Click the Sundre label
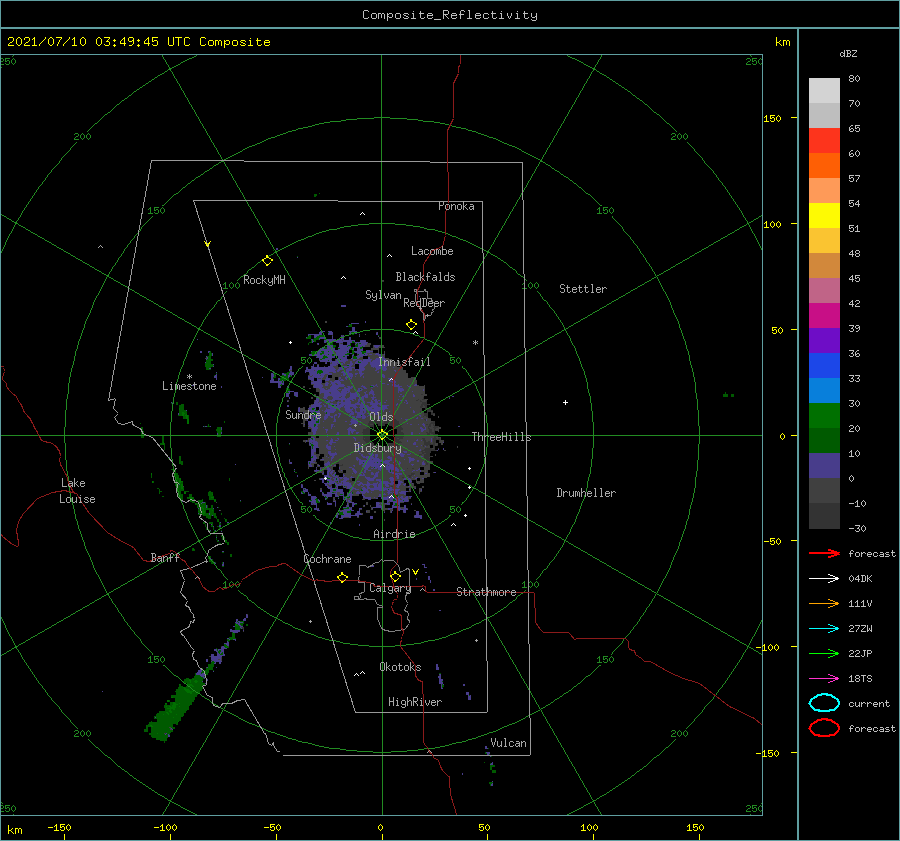The width and height of the screenshot is (900, 841). click(x=303, y=414)
